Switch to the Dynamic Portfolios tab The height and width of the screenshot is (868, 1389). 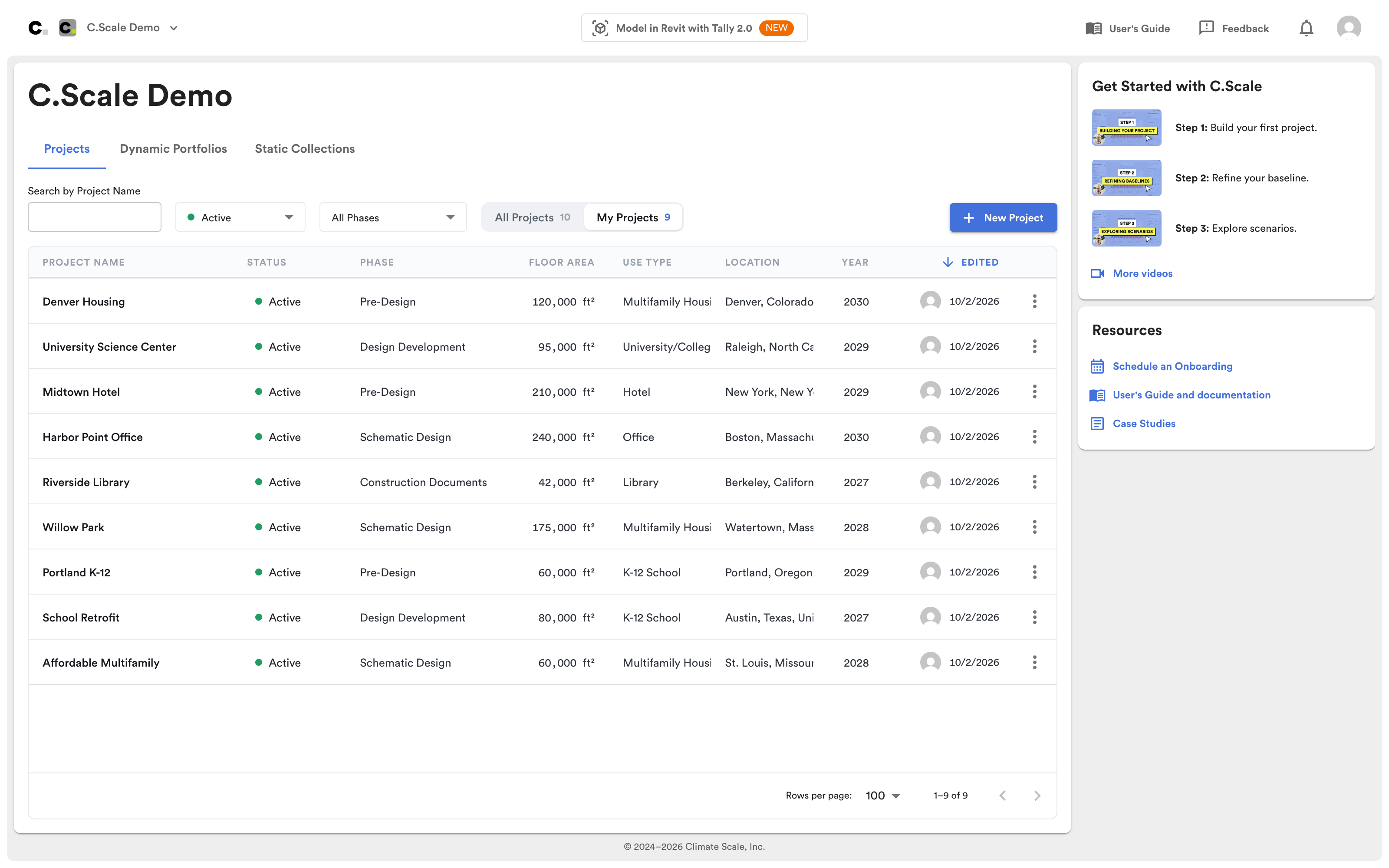click(x=173, y=149)
